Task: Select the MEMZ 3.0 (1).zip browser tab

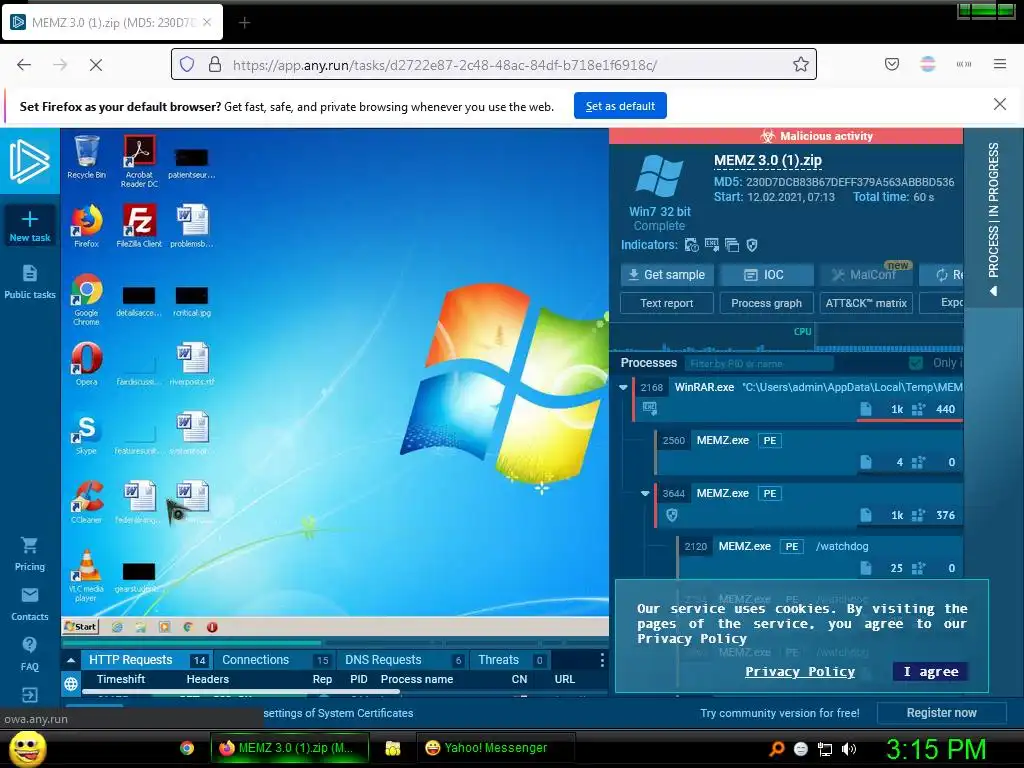Action: pyautogui.click(x=112, y=23)
